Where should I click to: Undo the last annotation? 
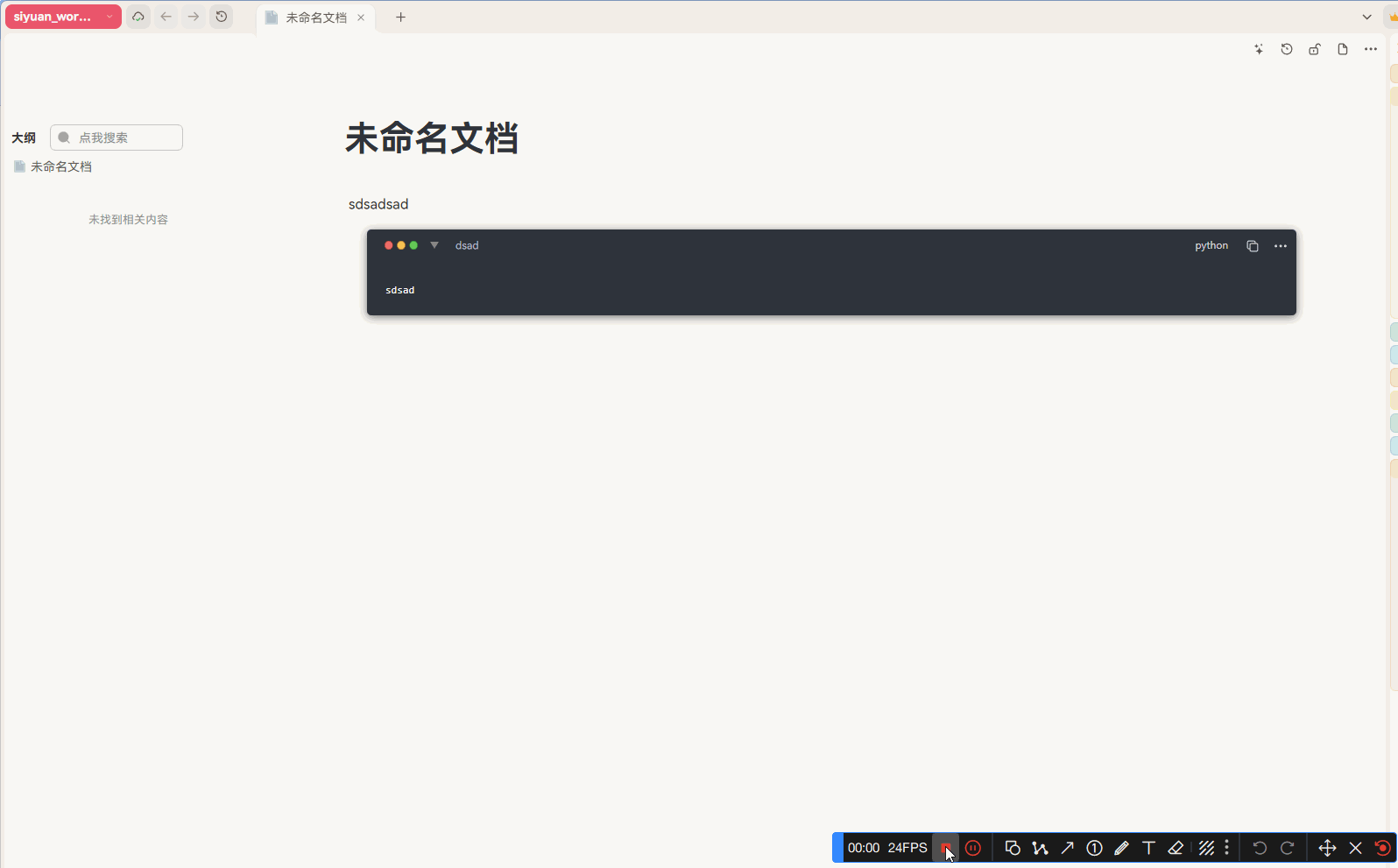1260,848
